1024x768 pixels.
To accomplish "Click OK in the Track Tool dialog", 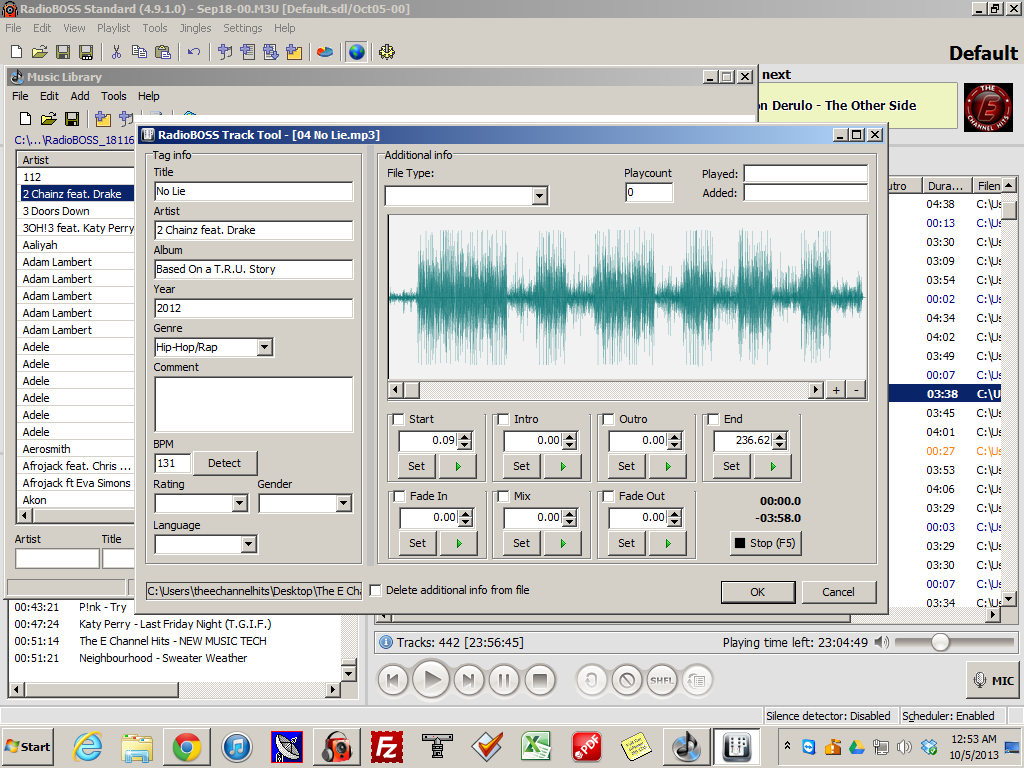I will pyautogui.click(x=758, y=592).
